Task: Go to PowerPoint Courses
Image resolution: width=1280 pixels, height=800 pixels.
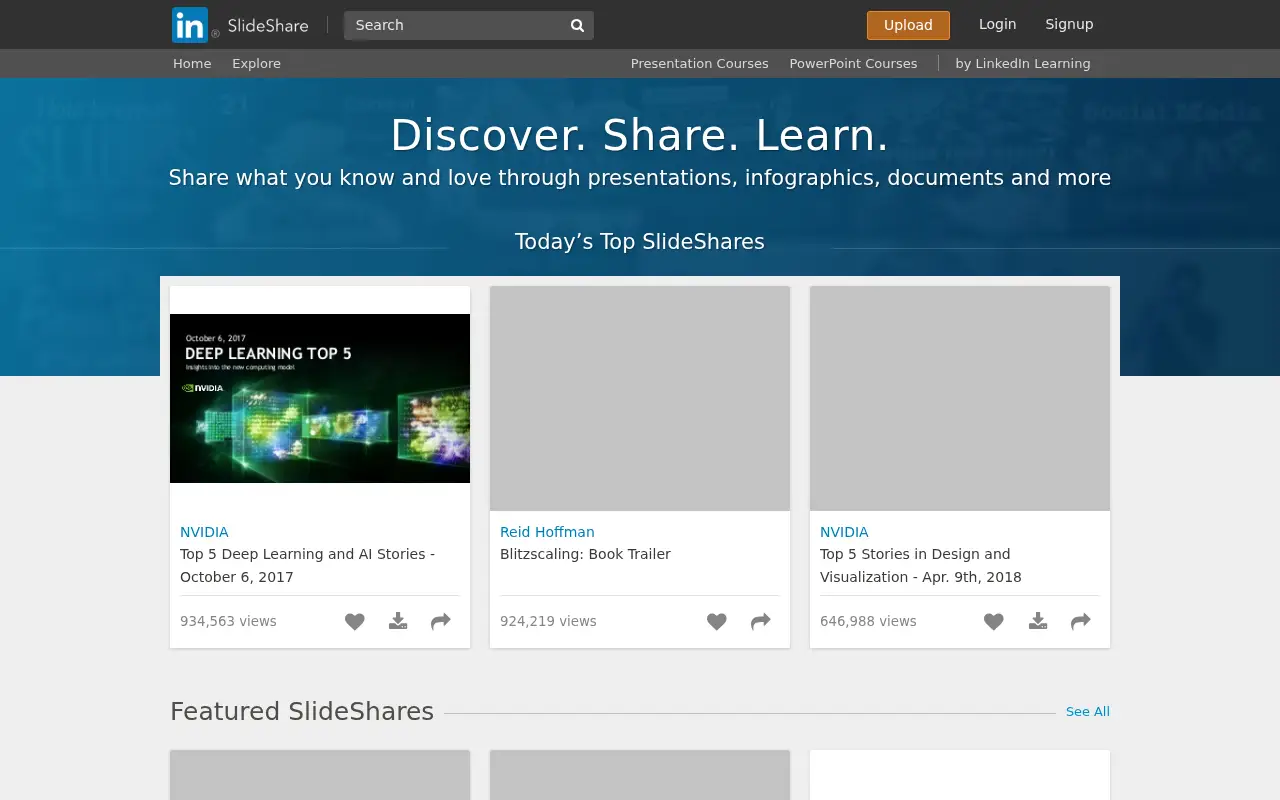Action: tap(853, 63)
